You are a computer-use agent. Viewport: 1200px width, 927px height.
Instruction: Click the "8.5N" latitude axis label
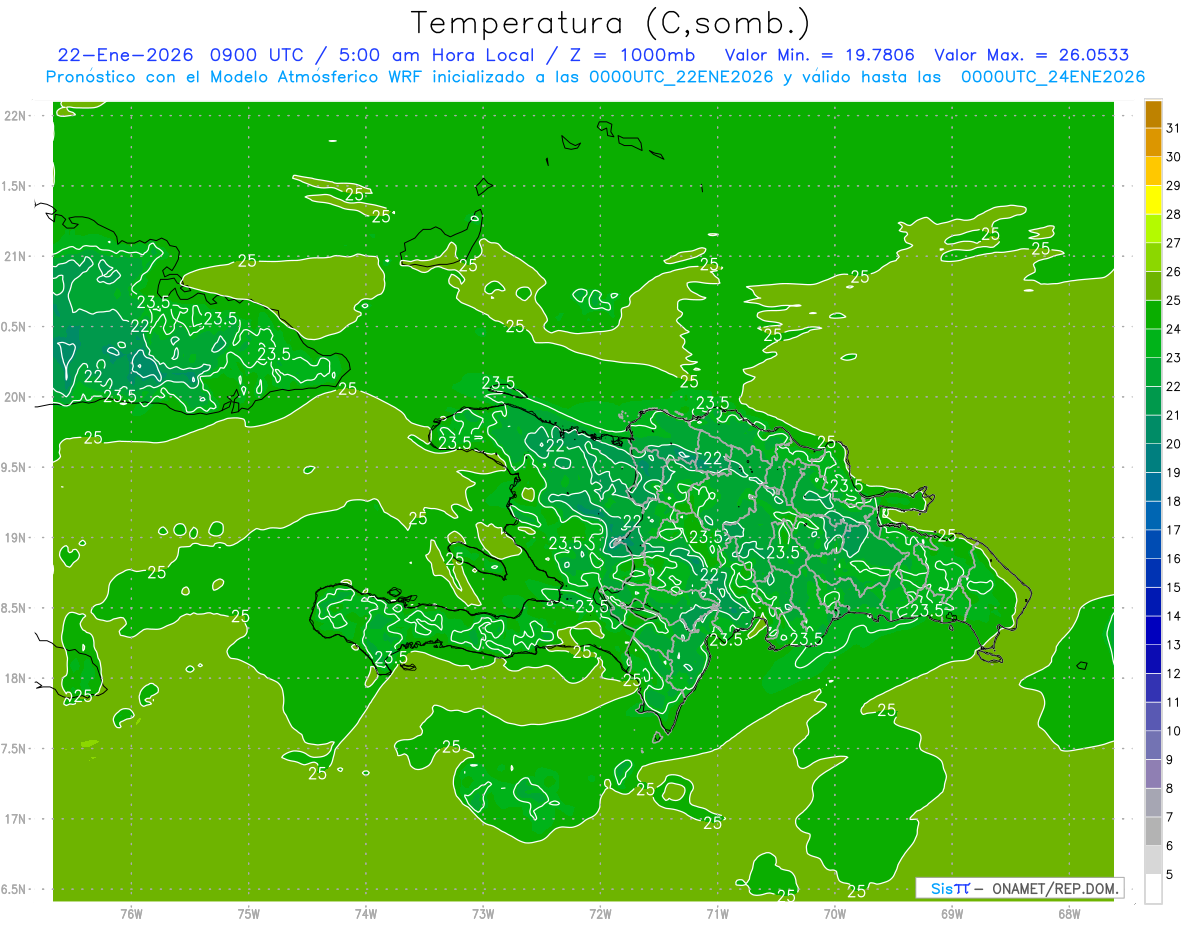(14, 608)
